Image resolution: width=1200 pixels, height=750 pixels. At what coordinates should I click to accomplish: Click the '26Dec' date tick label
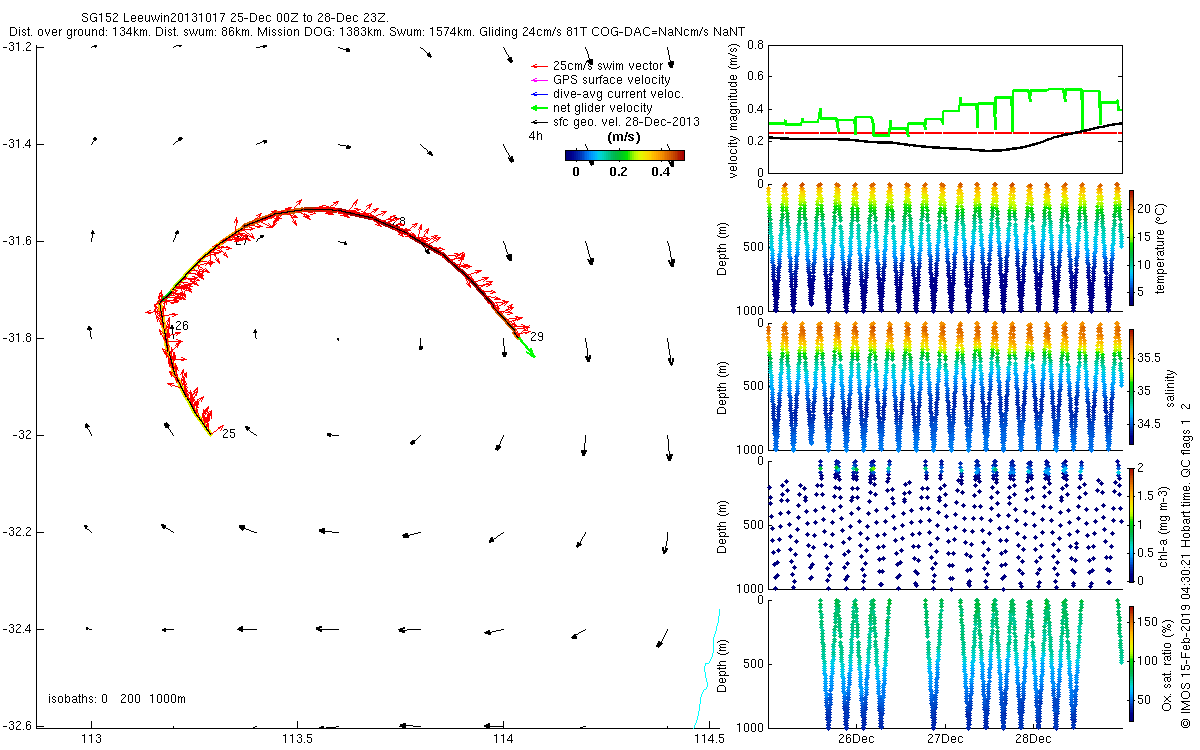856,740
